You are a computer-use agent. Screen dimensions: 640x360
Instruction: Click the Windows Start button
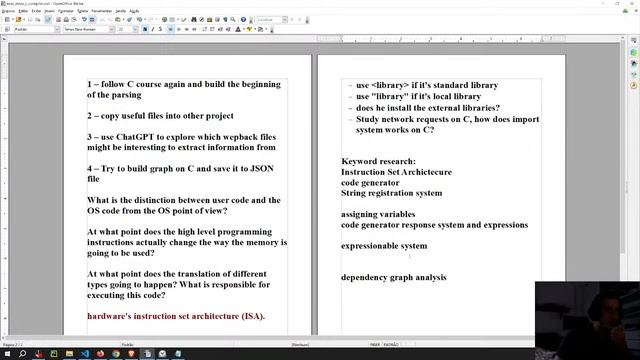point(7,354)
